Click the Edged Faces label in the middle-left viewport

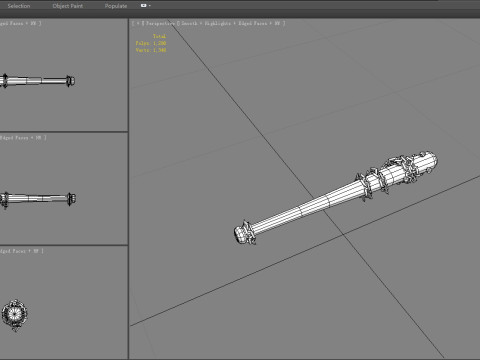tap(14, 137)
